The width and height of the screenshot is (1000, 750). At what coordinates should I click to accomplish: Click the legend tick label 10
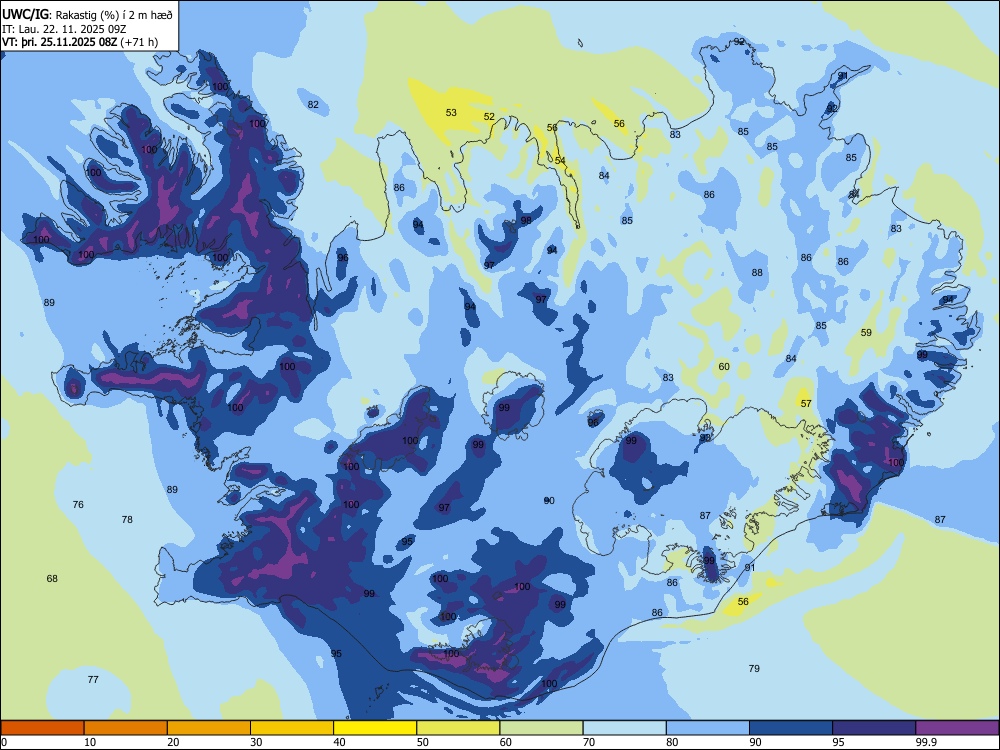90,742
